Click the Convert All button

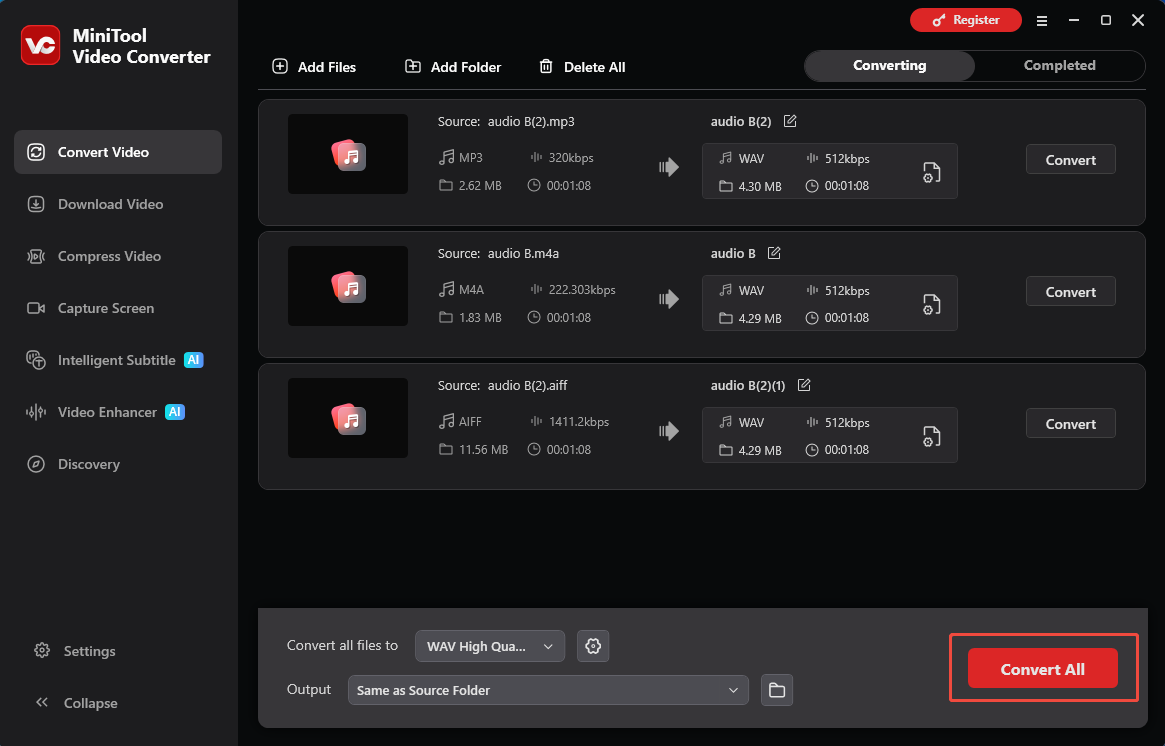point(1042,669)
